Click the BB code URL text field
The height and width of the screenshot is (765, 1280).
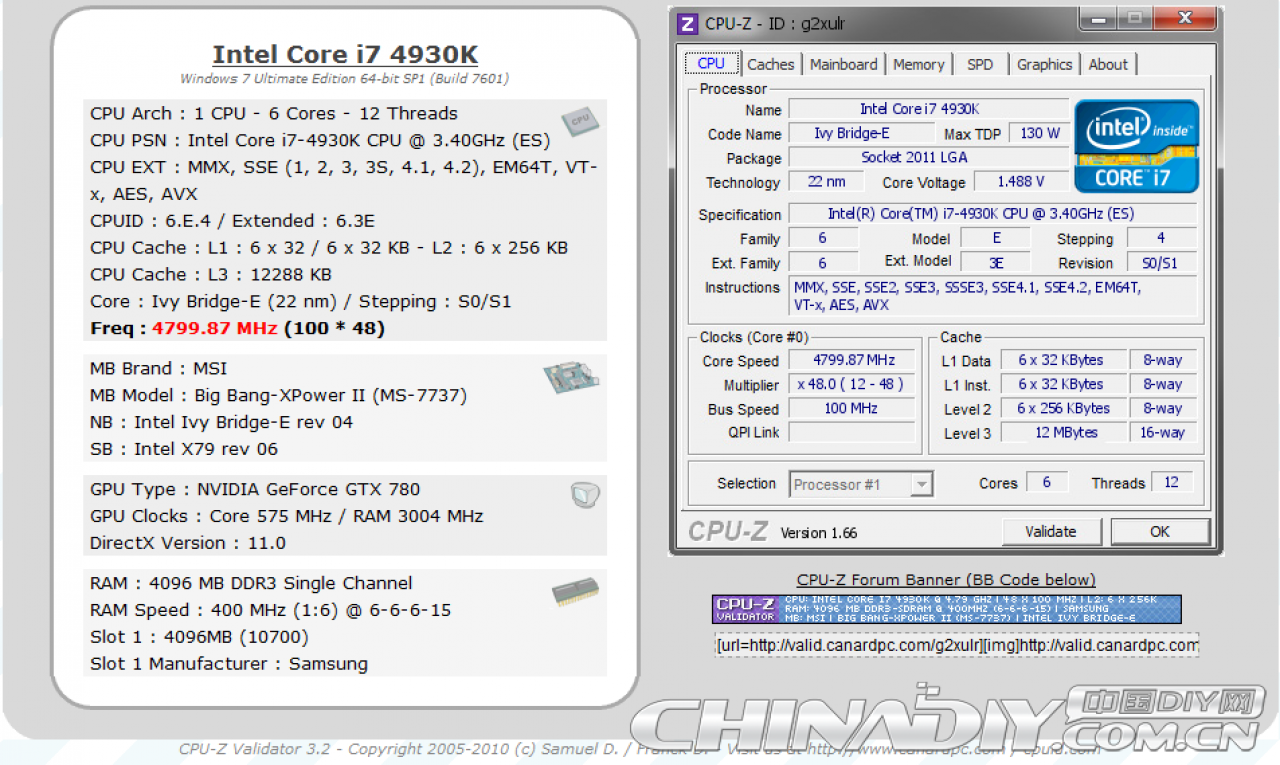956,645
